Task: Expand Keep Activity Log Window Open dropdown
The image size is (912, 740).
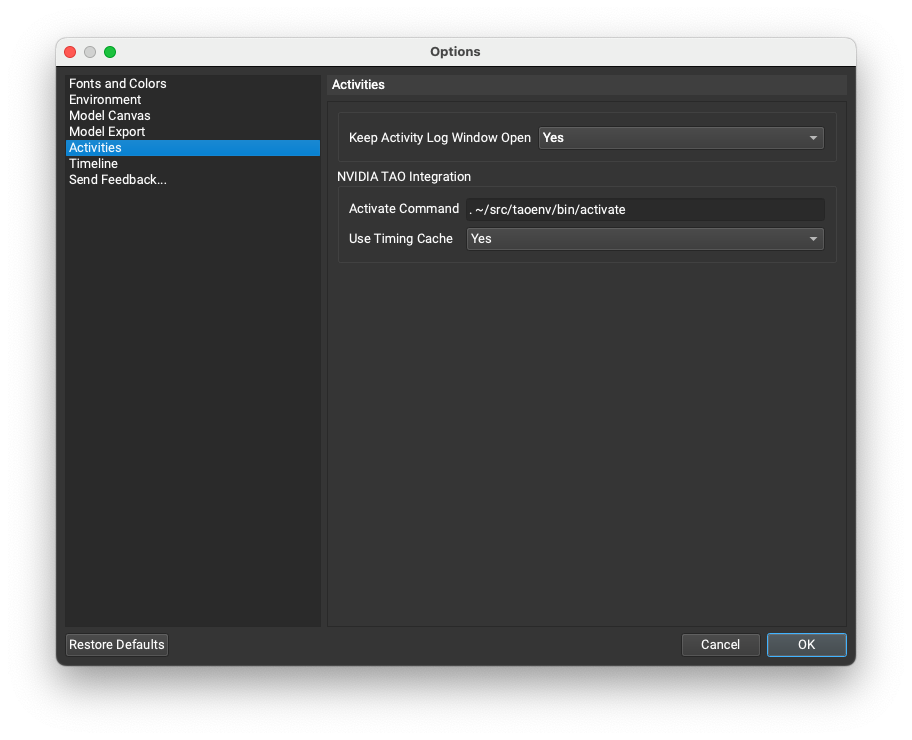Action: [681, 138]
